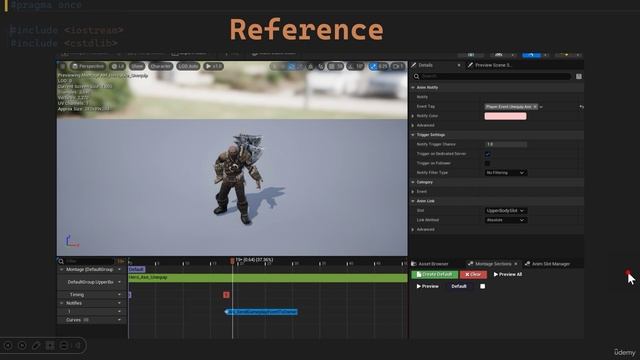Open the Curves track dropdown arrow
Screen dimensions: 640x360
click(120, 320)
